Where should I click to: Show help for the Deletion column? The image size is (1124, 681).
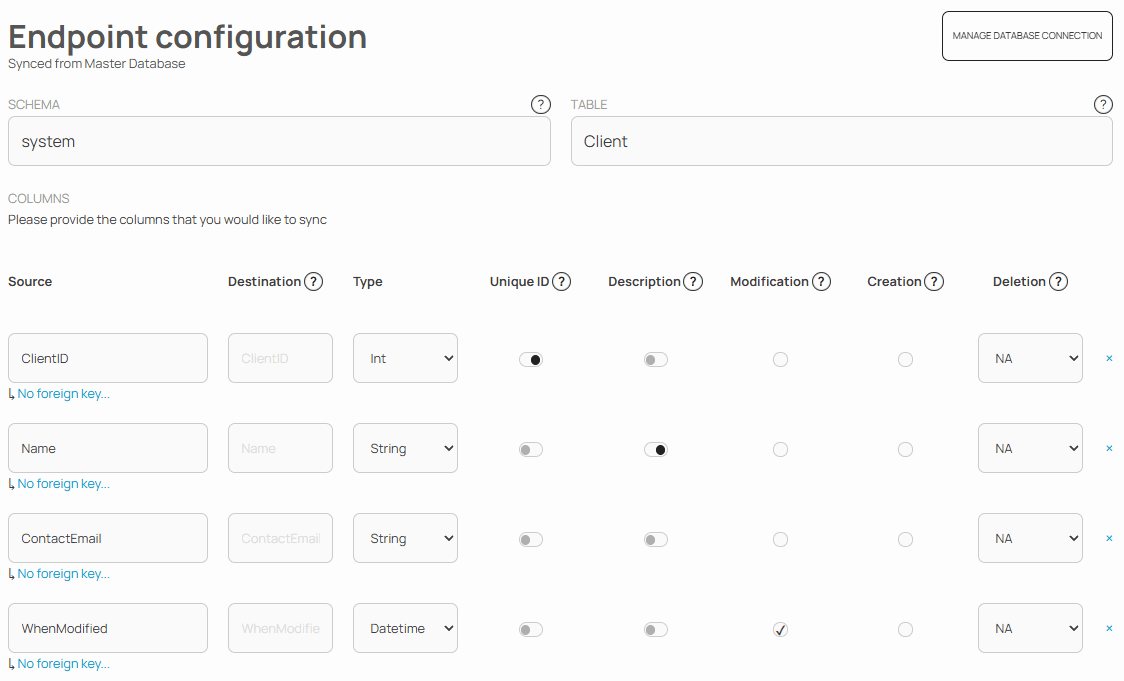[1058, 282]
